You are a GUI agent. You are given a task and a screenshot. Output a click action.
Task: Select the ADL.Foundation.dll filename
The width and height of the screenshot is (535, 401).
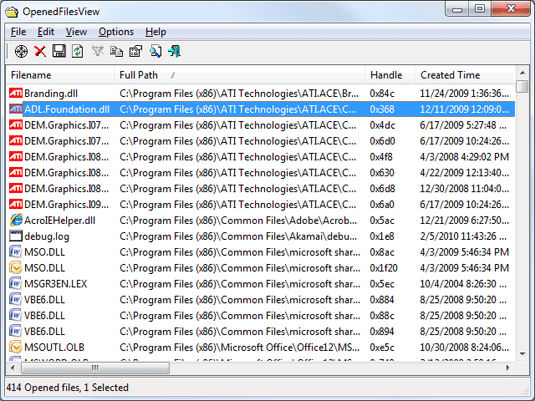point(67,109)
